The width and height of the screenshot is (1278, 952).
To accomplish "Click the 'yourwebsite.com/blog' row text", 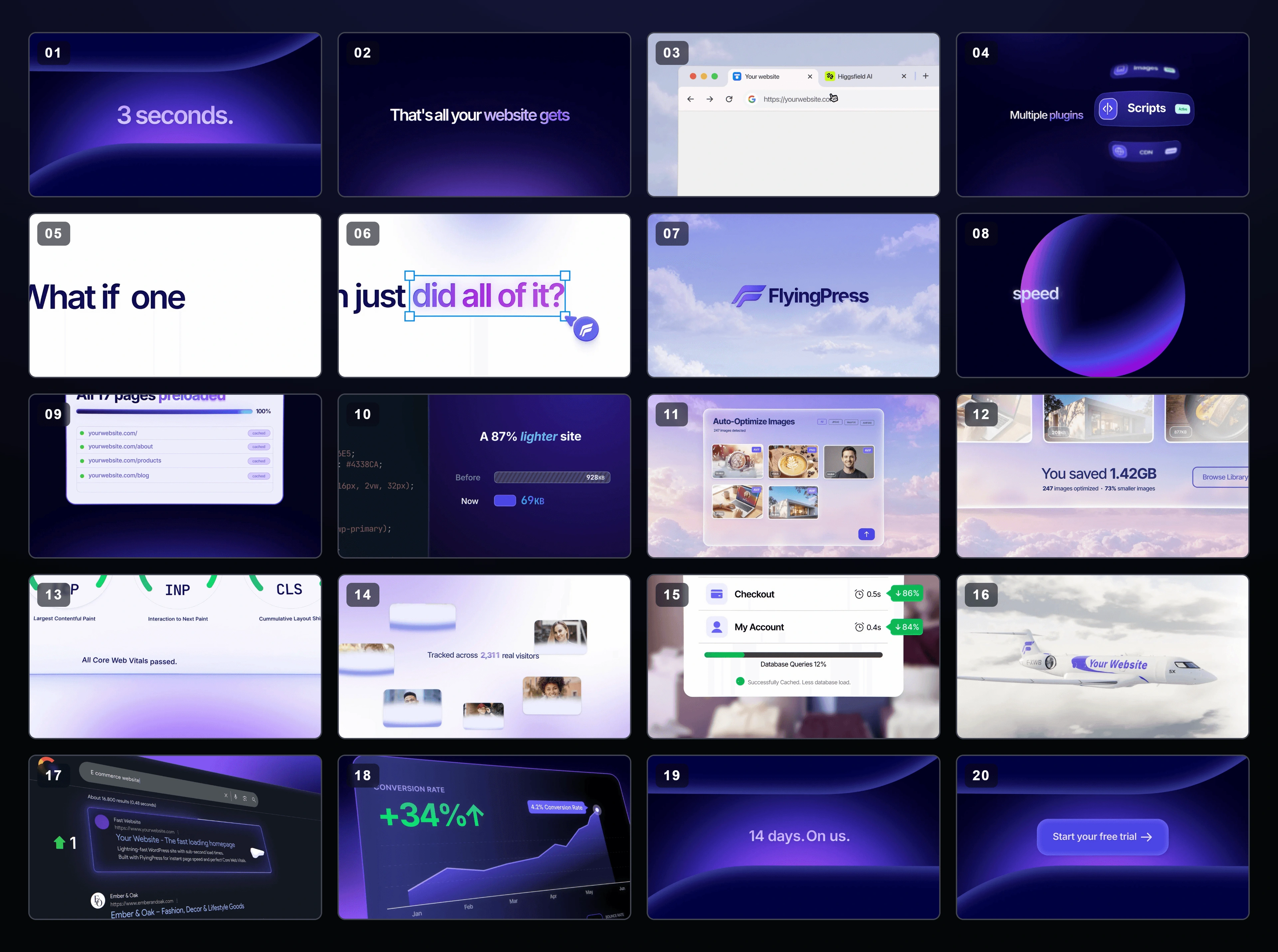I will 119,475.
